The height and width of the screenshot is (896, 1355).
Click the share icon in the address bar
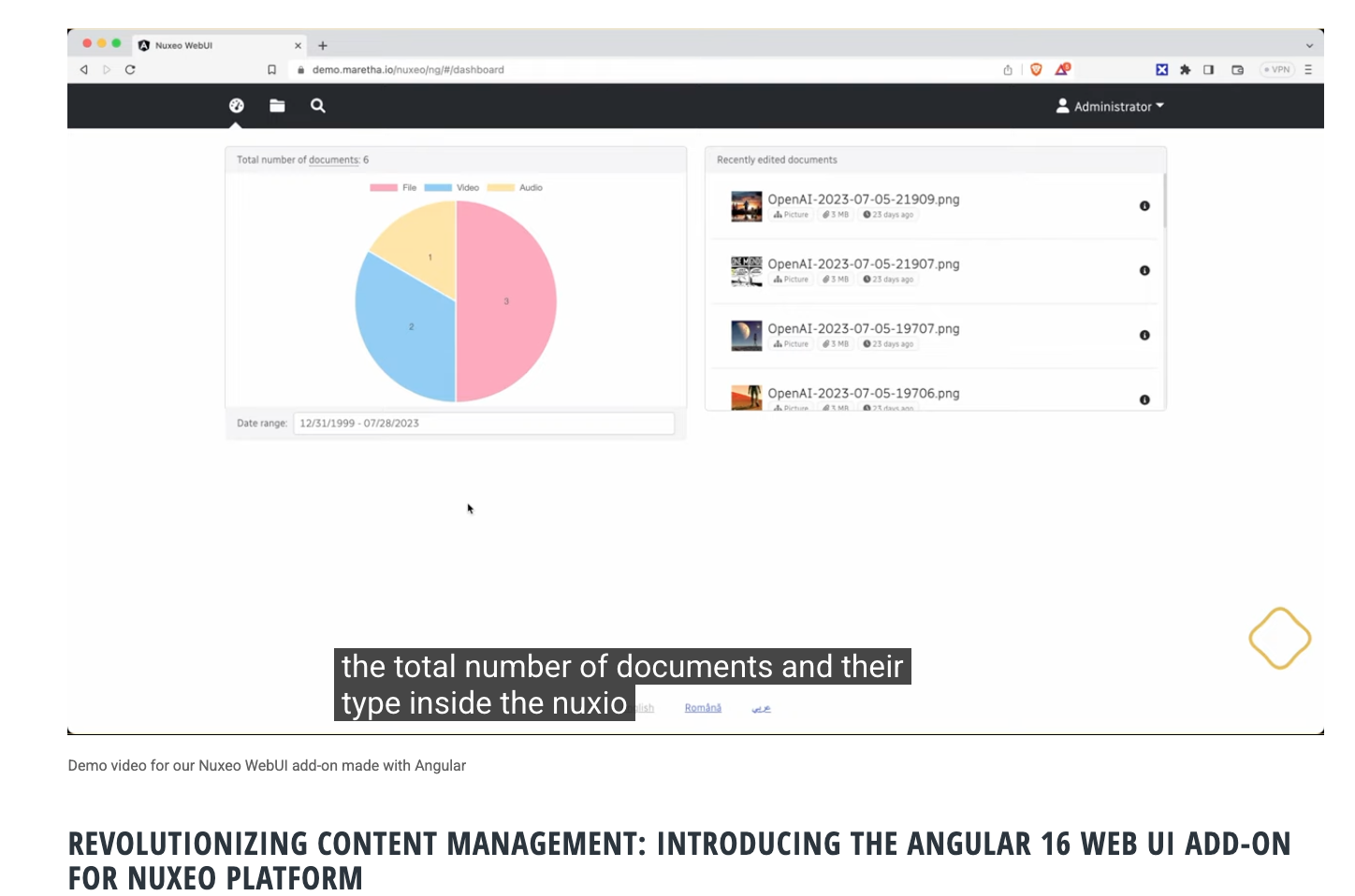1008,70
